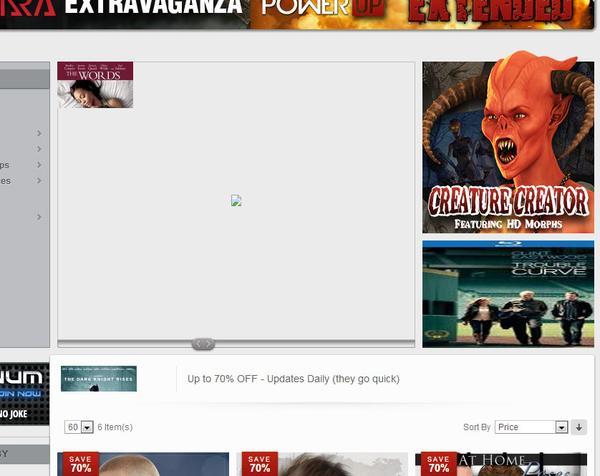Viewport: 600px width, 476px height.
Task: Open the Creature Creator HD Morphs banner
Action: 508,142
